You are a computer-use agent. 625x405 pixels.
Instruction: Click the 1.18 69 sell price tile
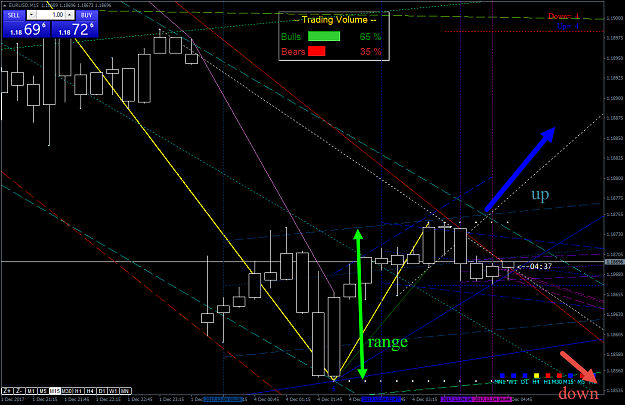27,29
